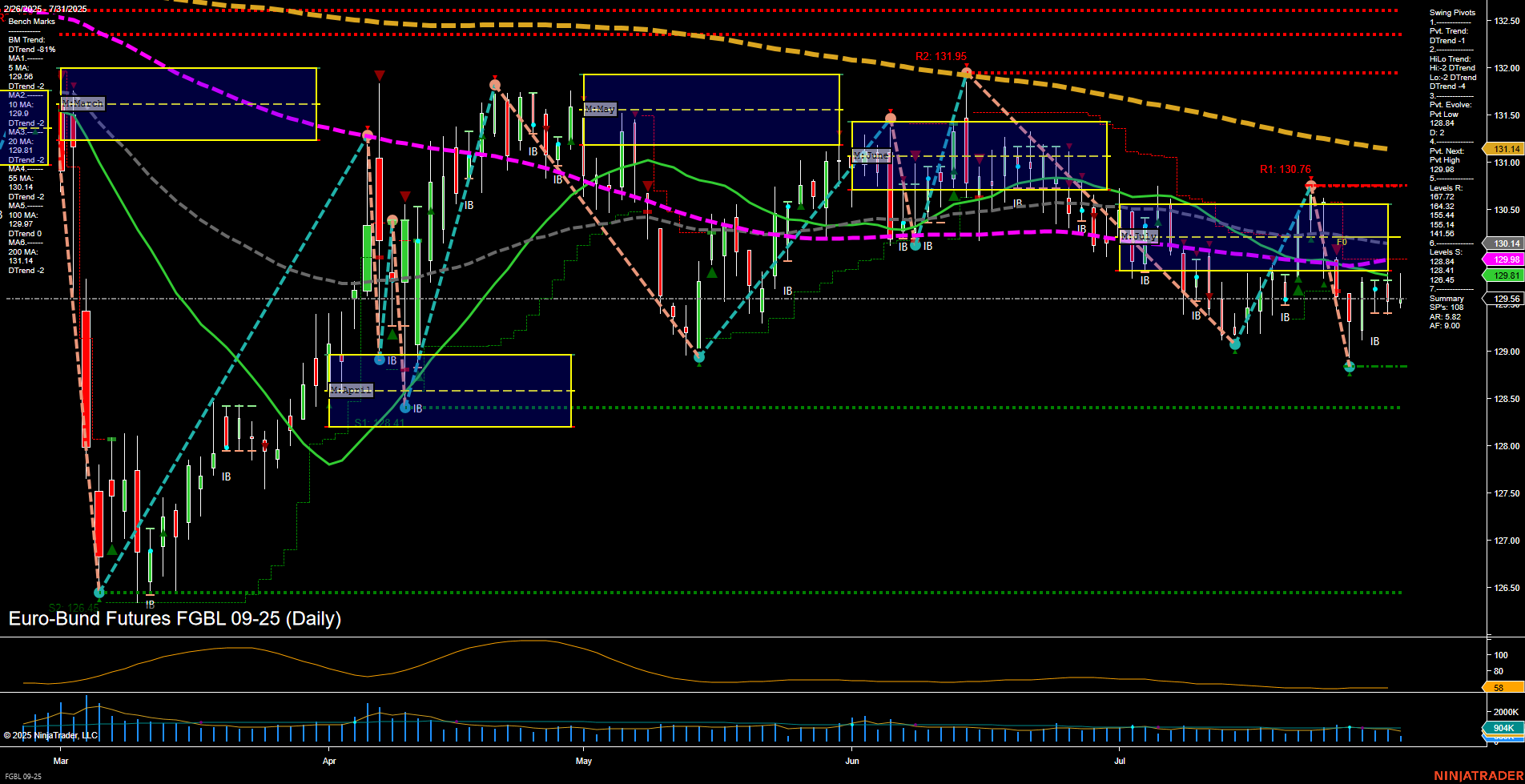Click the Mar label on the time axis
Screen dimensions: 1525x784
(x=61, y=761)
